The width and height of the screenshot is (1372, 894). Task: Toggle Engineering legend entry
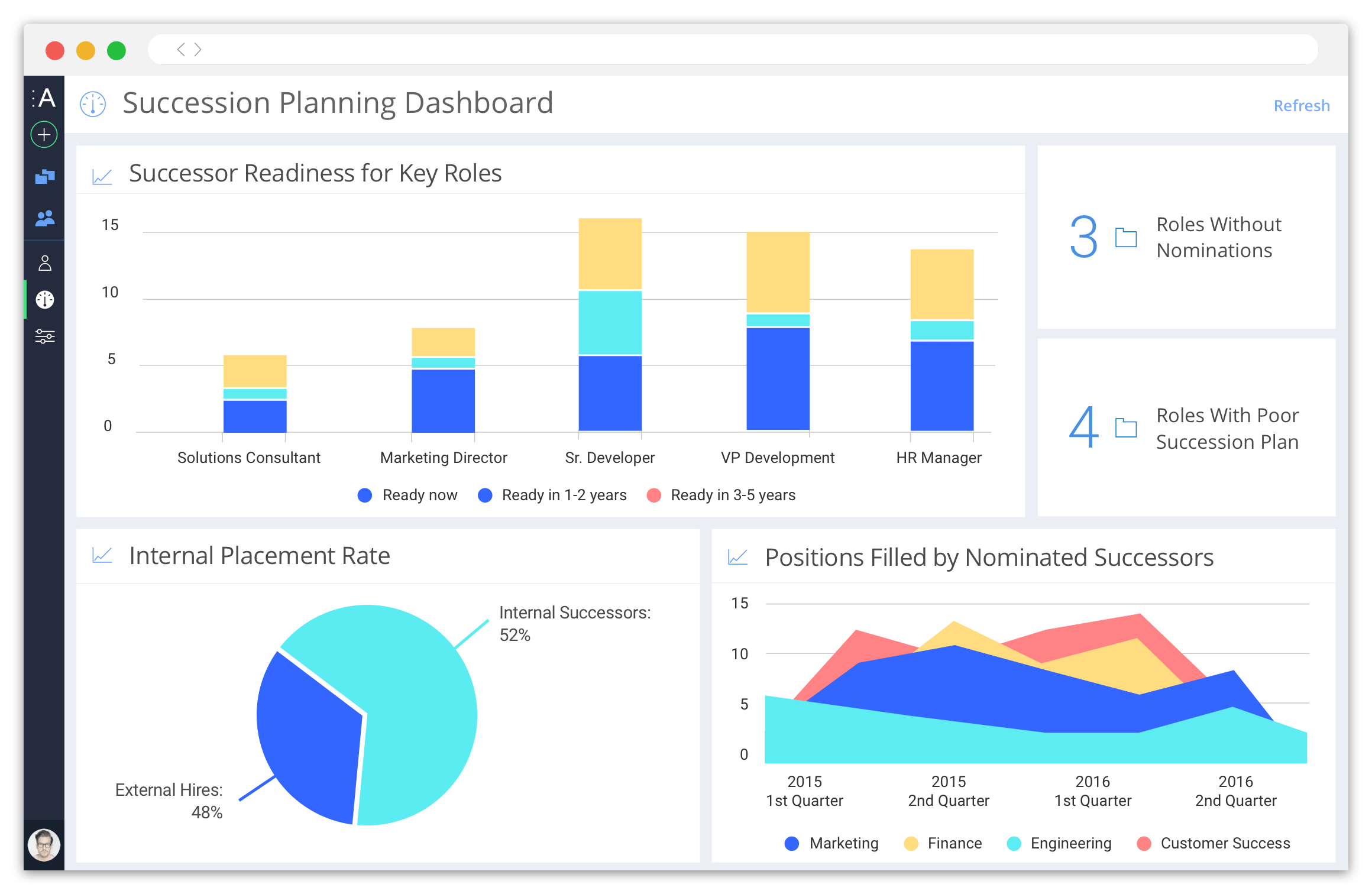1059,843
